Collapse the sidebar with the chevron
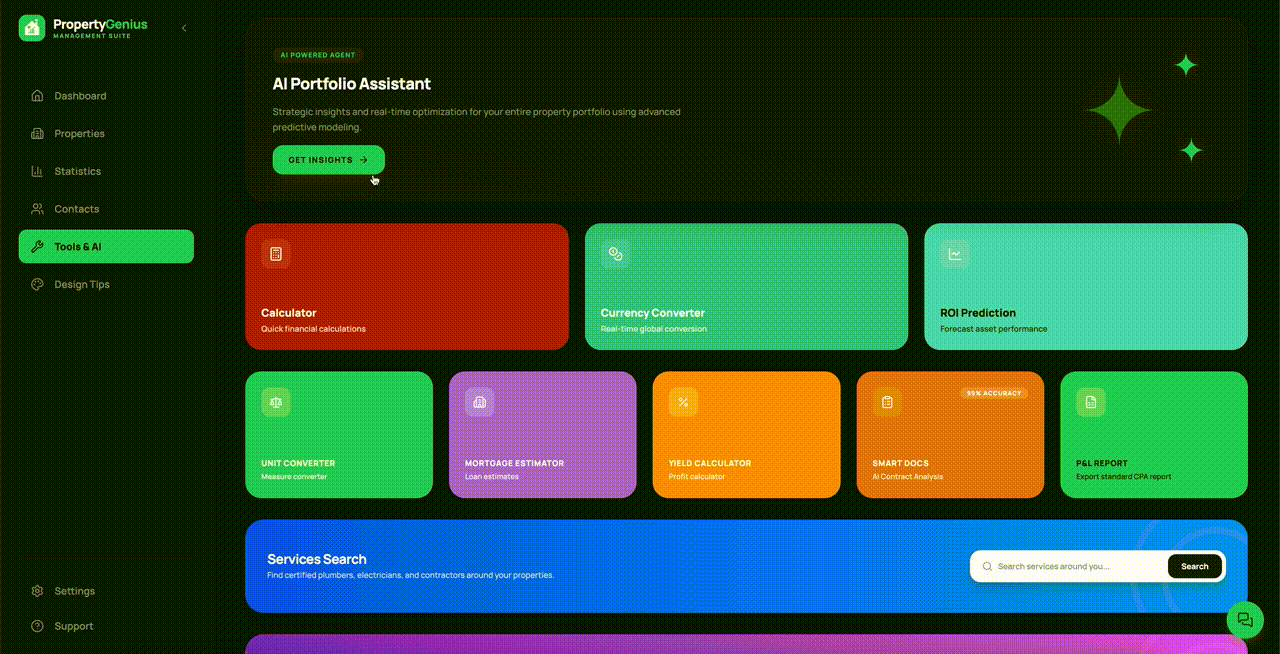 pos(184,28)
